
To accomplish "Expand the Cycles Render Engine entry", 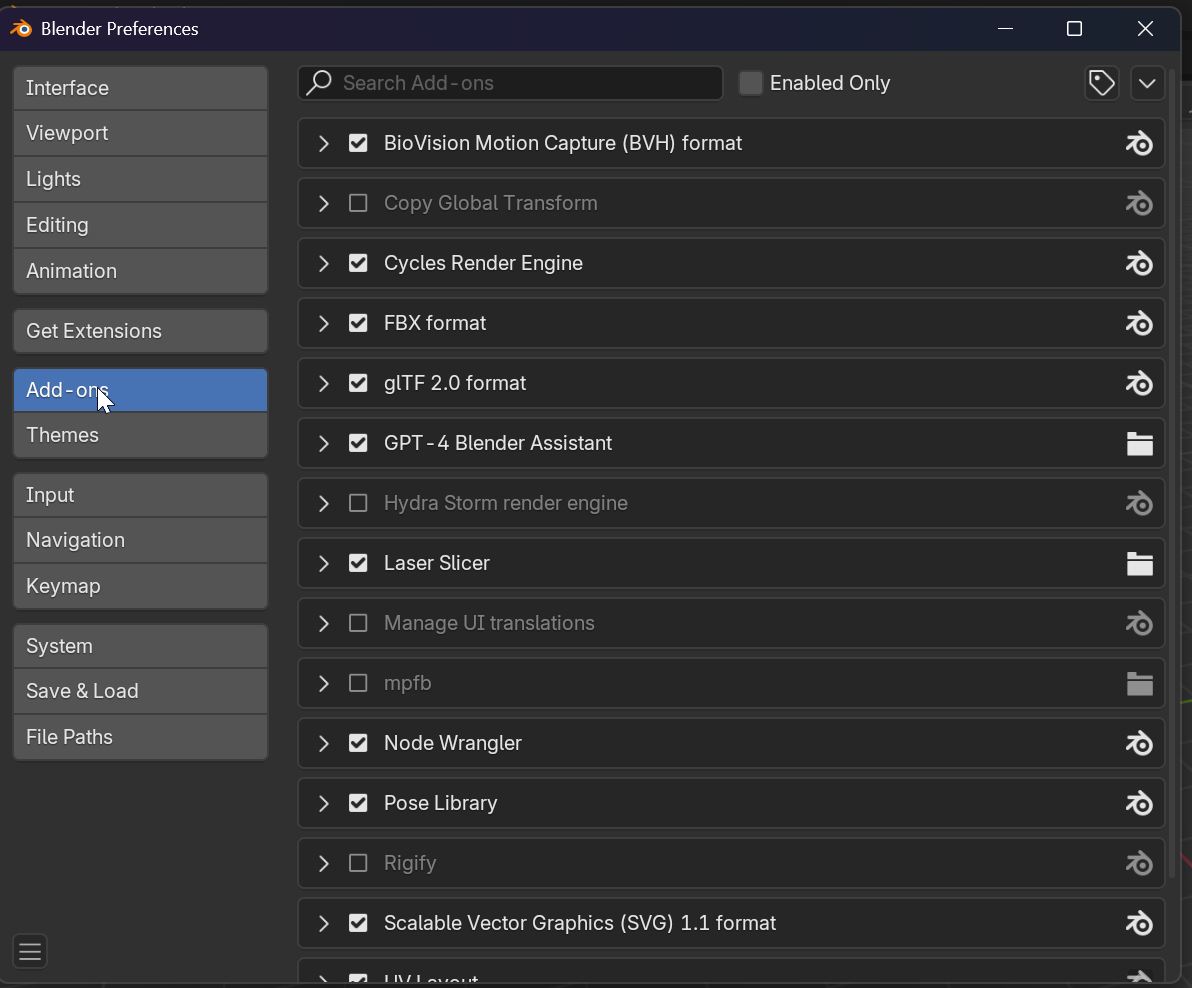I will (323, 263).
